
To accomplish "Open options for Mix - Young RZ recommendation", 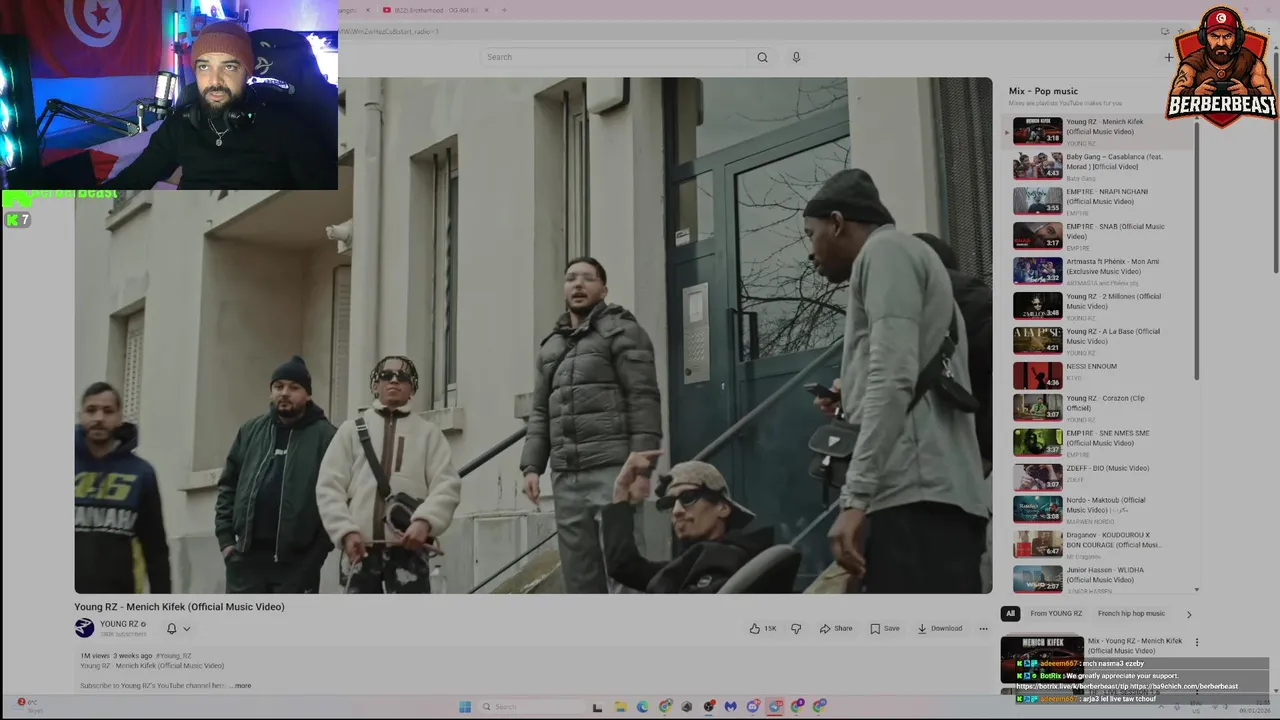I will pyautogui.click(x=1196, y=642).
